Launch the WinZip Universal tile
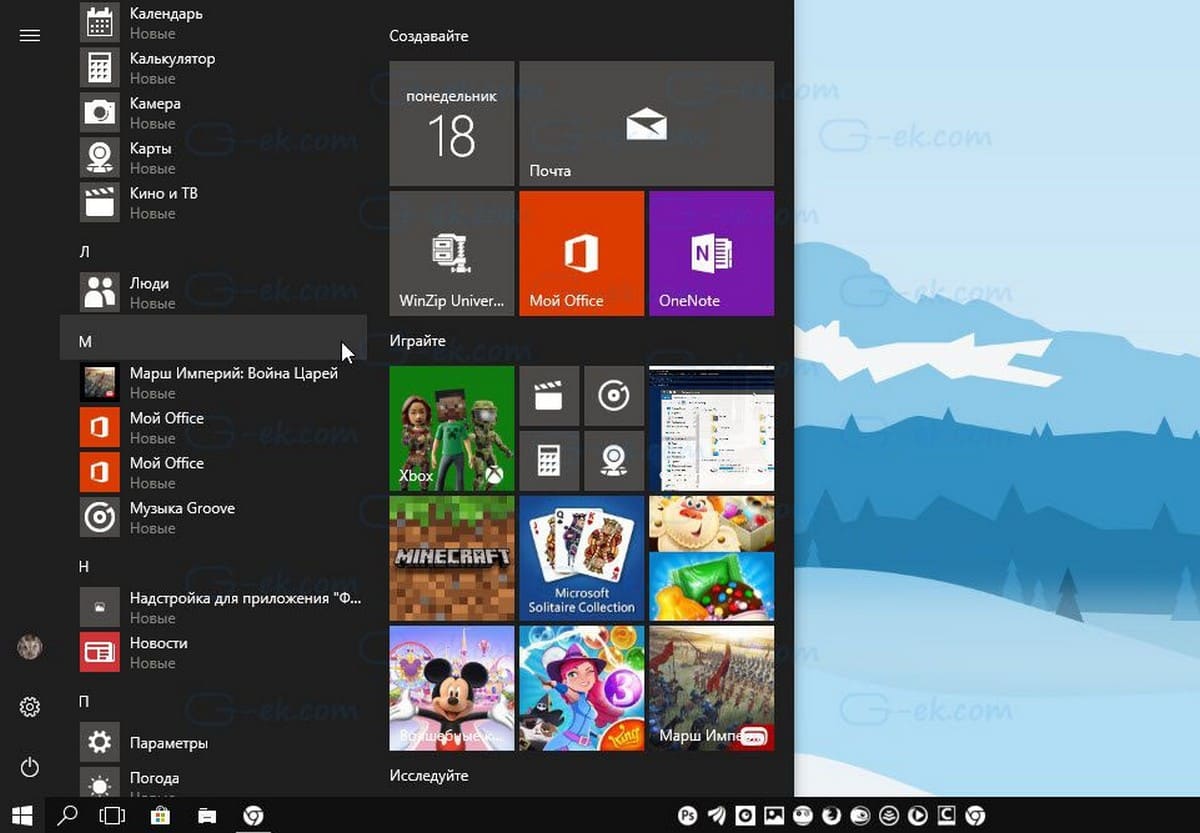1200x833 pixels. click(451, 253)
